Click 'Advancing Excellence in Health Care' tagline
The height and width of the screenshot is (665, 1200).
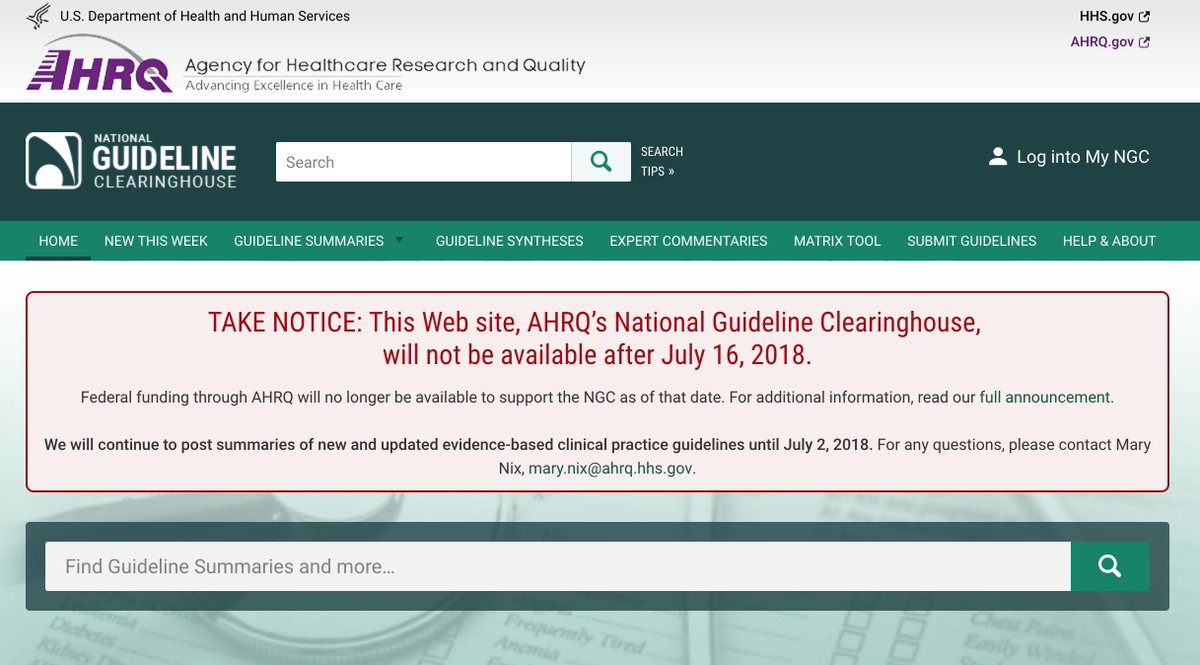pos(294,86)
